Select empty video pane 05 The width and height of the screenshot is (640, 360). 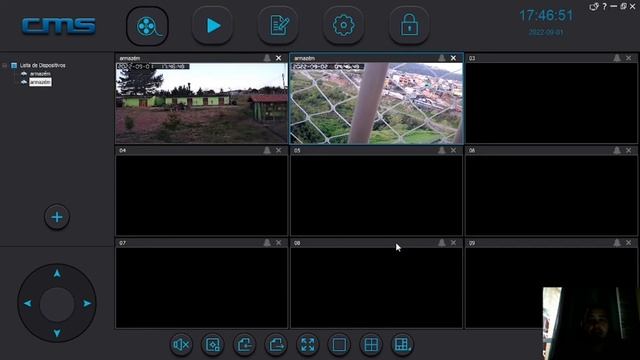click(x=376, y=195)
